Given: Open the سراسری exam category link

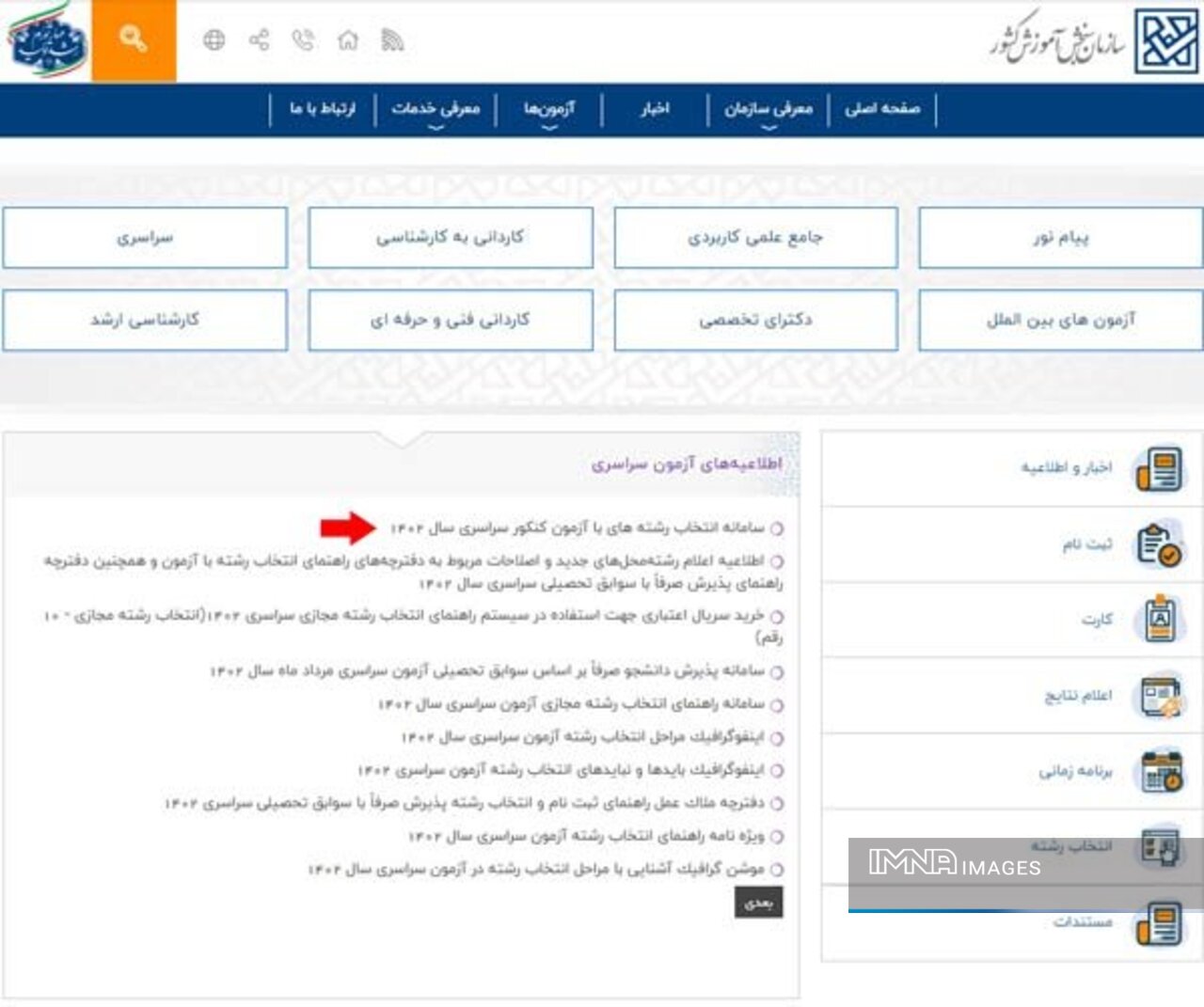Looking at the screenshot, I should [x=147, y=238].
